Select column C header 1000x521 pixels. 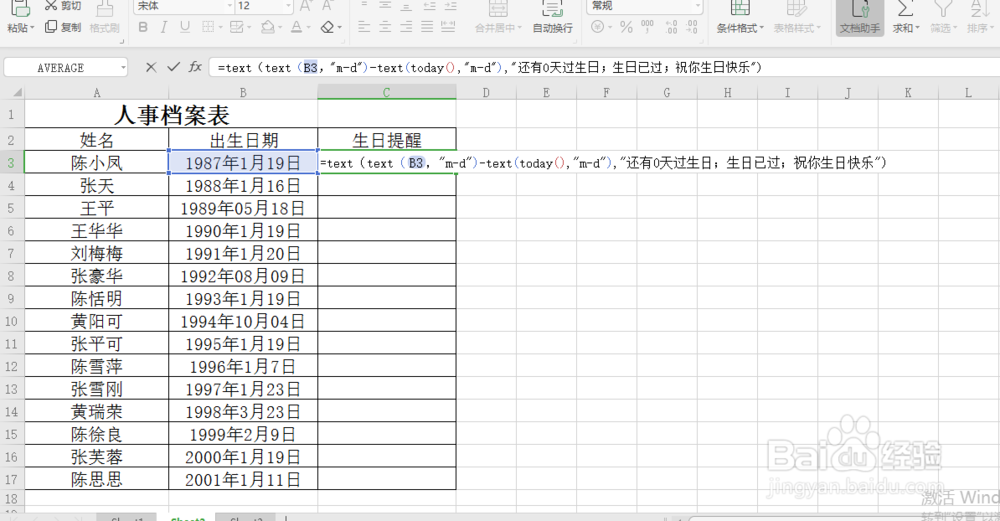(x=386, y=92)
